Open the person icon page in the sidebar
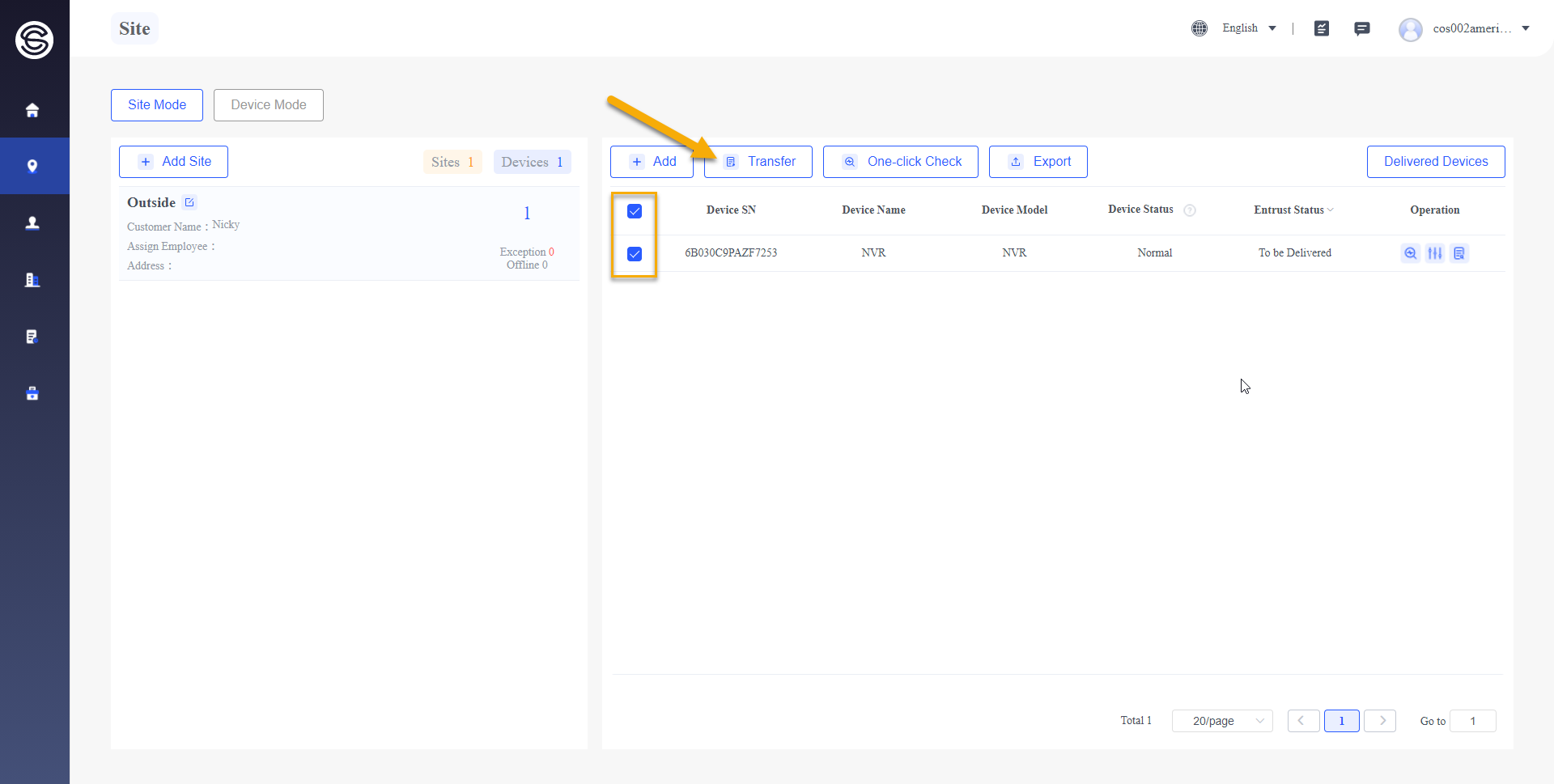 32,222
